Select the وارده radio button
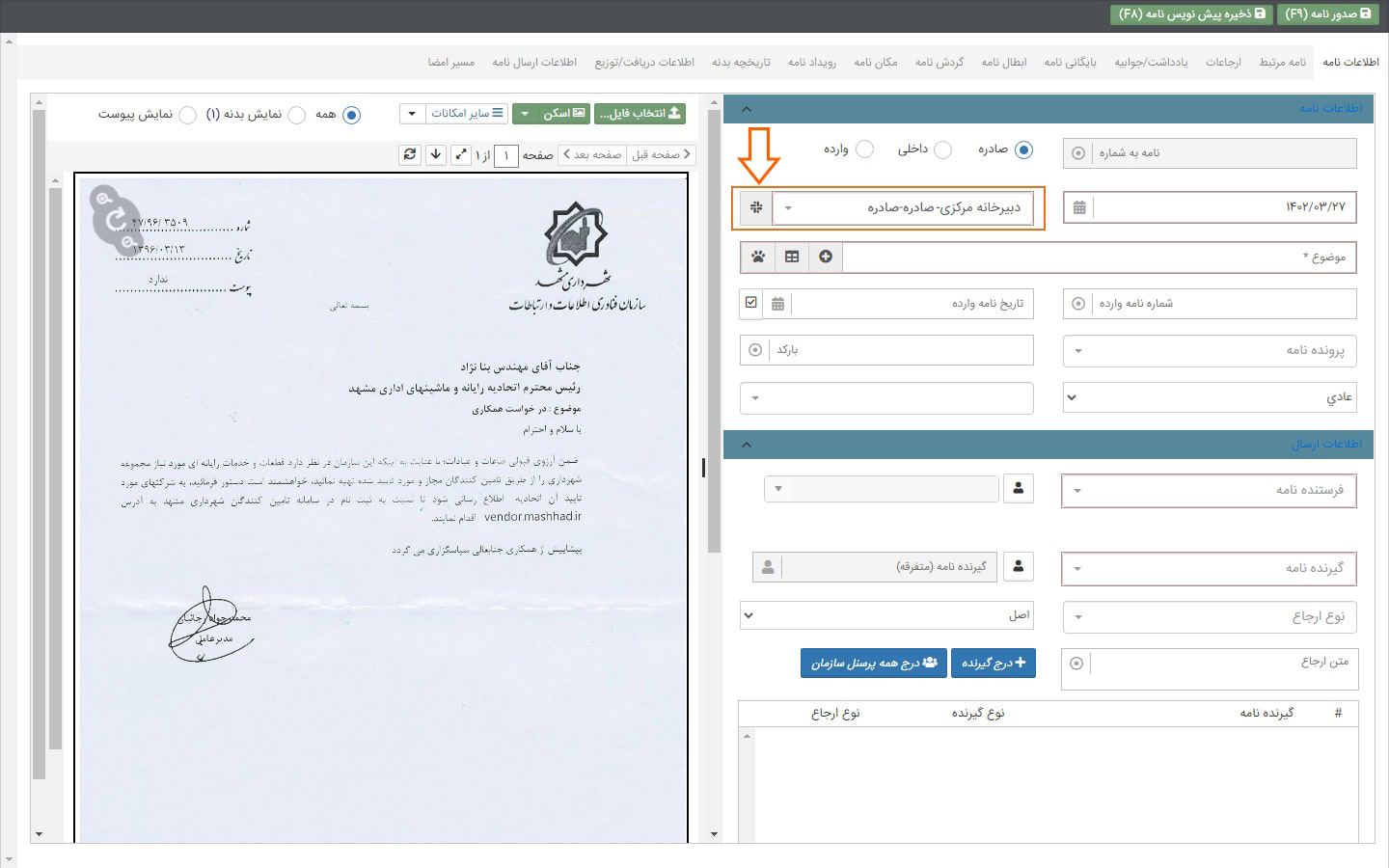 point(865,149)
